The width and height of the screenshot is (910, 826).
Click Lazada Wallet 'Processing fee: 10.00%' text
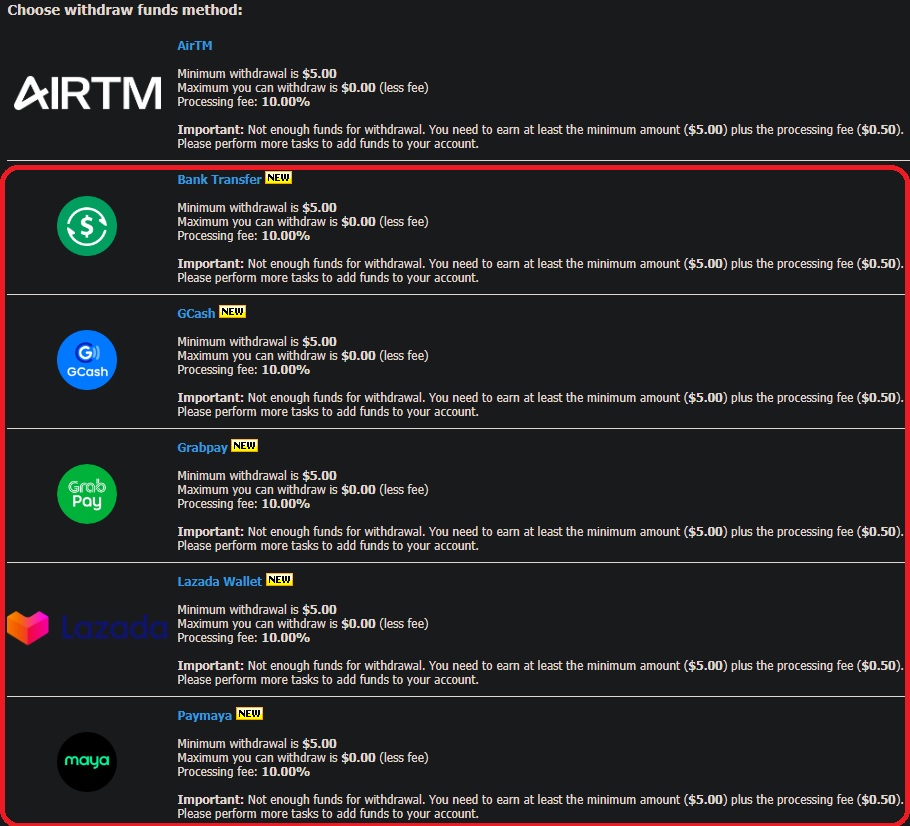244,639
